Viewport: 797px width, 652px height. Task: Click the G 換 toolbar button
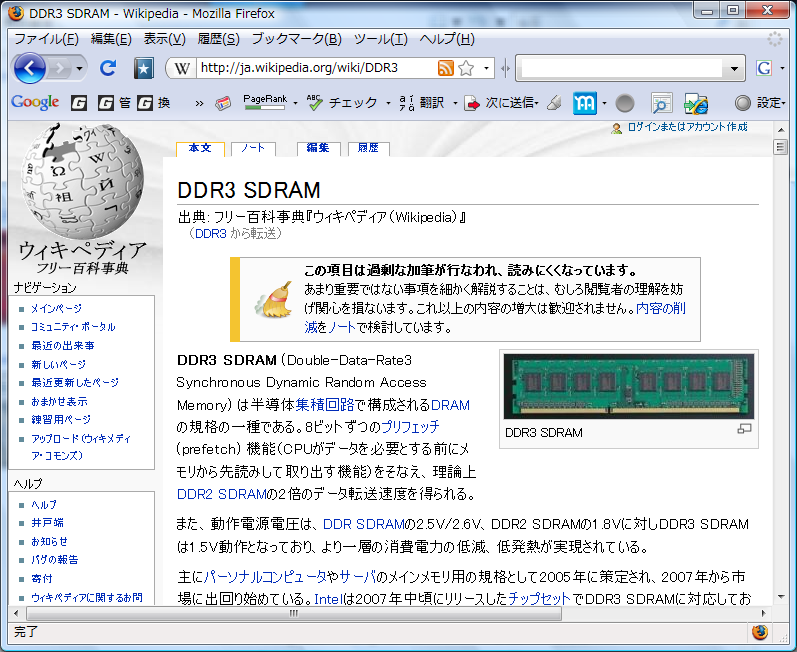tap(154, 103)
